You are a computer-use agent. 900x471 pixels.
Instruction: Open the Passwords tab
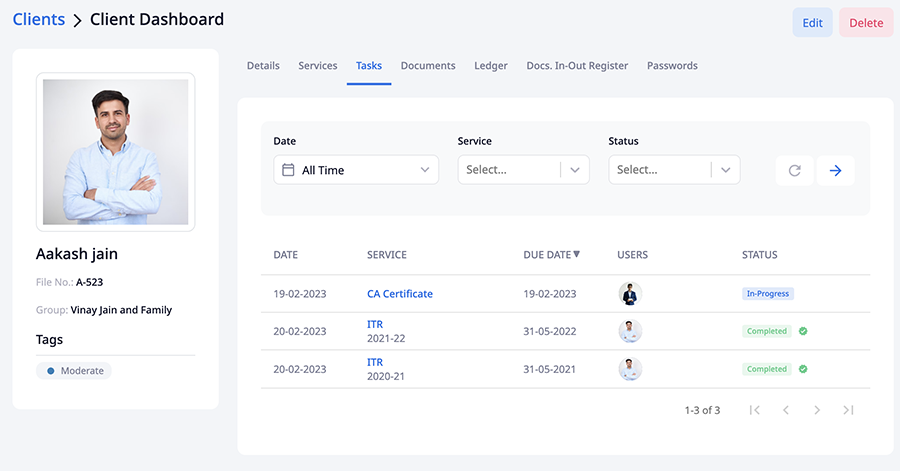672,66
